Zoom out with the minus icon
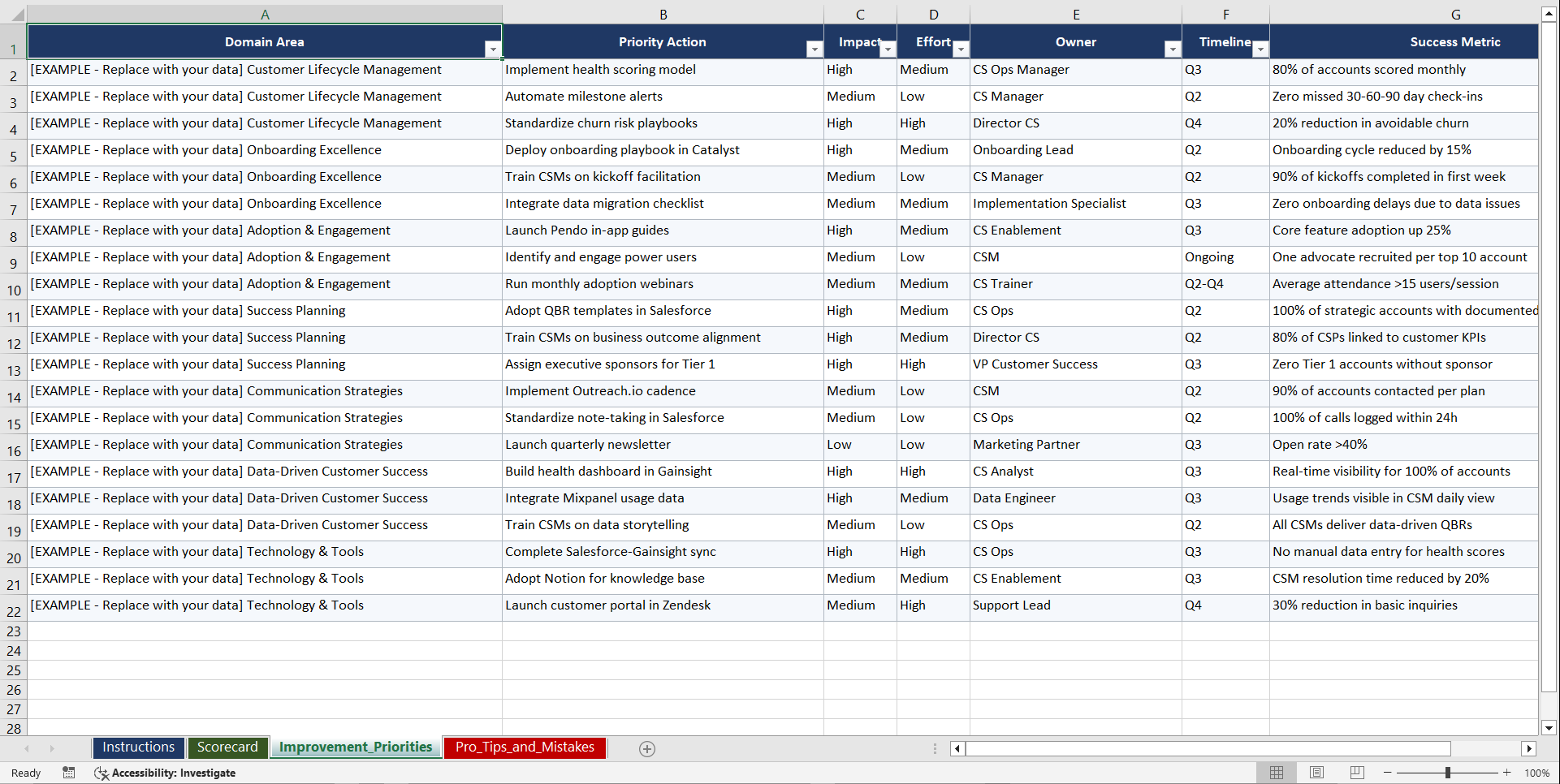 (x=1387, y=773)
